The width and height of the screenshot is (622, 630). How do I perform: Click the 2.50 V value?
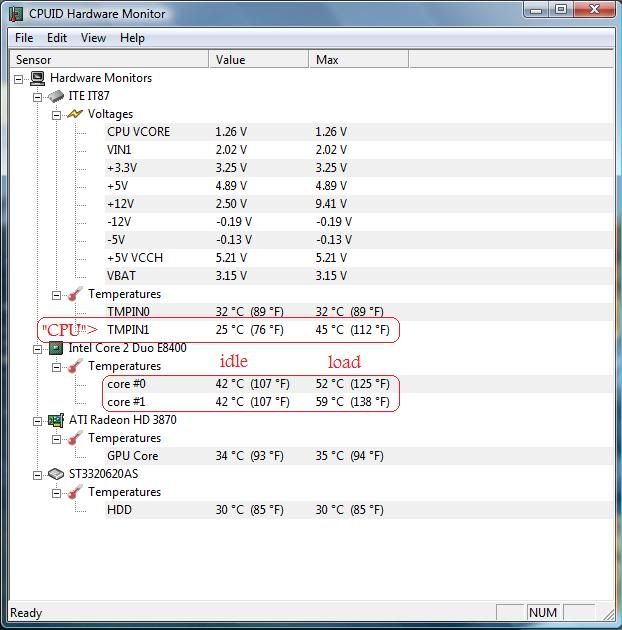click(x=231, y=204)
